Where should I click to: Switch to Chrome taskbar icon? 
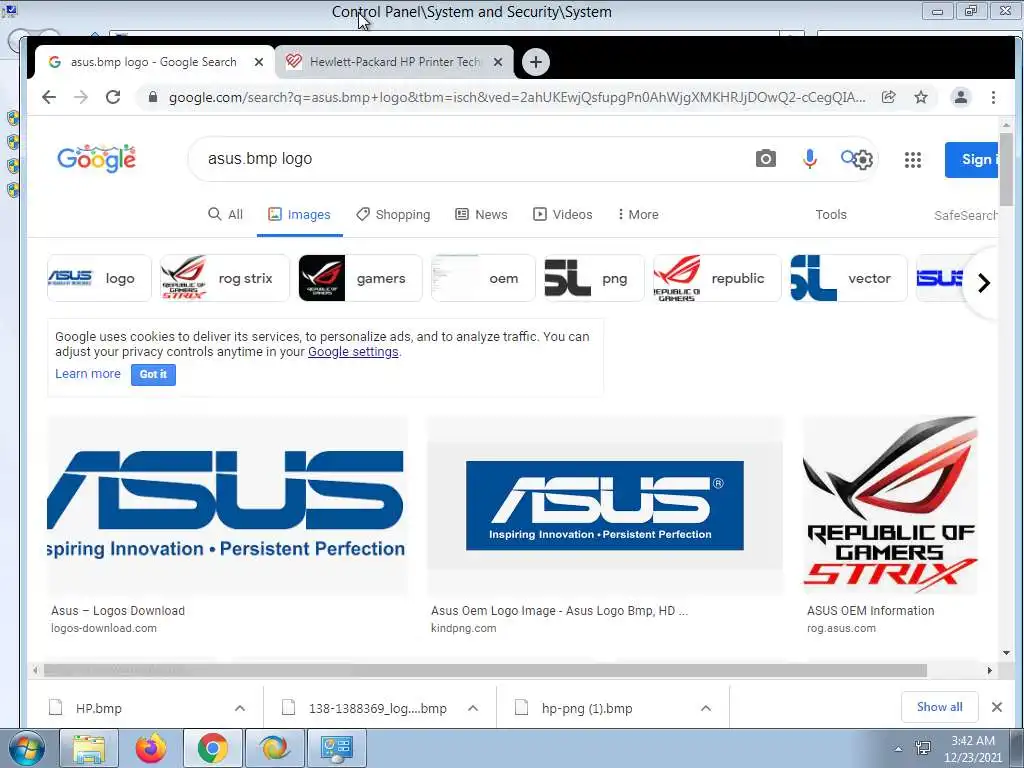[212, 748]
